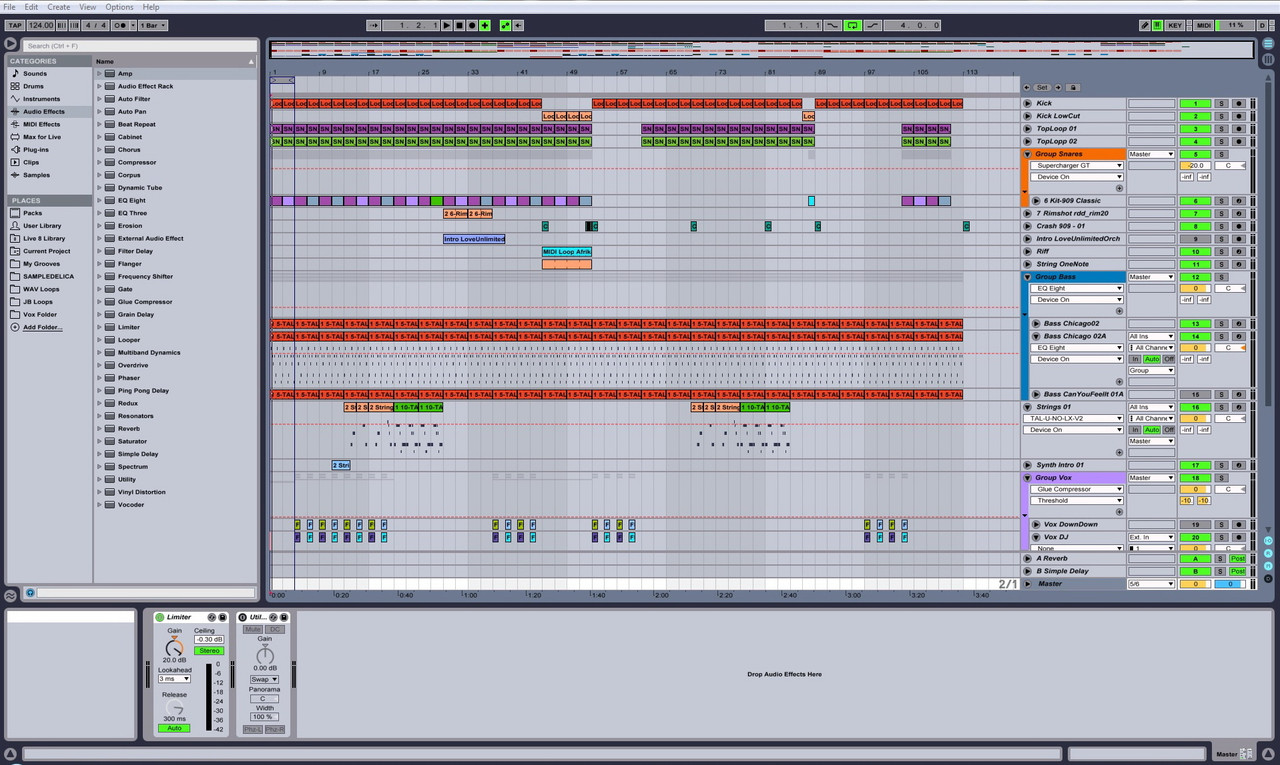Viewport: 1280px width, 765px height.
Task: Click the transport Stop button
Action: (459, 25)
